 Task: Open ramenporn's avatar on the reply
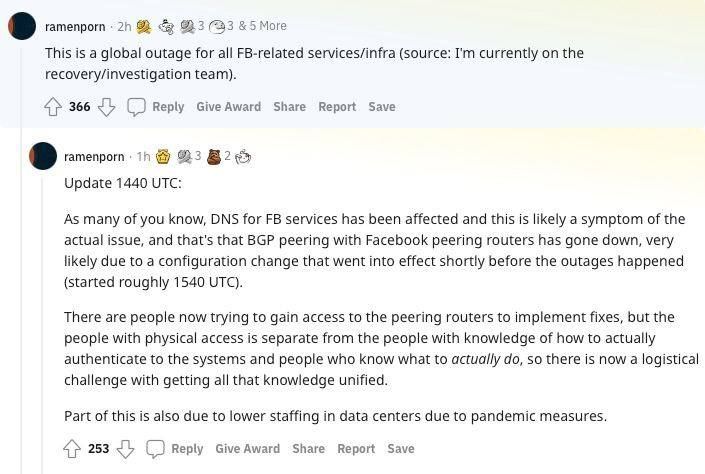(43, 156)
